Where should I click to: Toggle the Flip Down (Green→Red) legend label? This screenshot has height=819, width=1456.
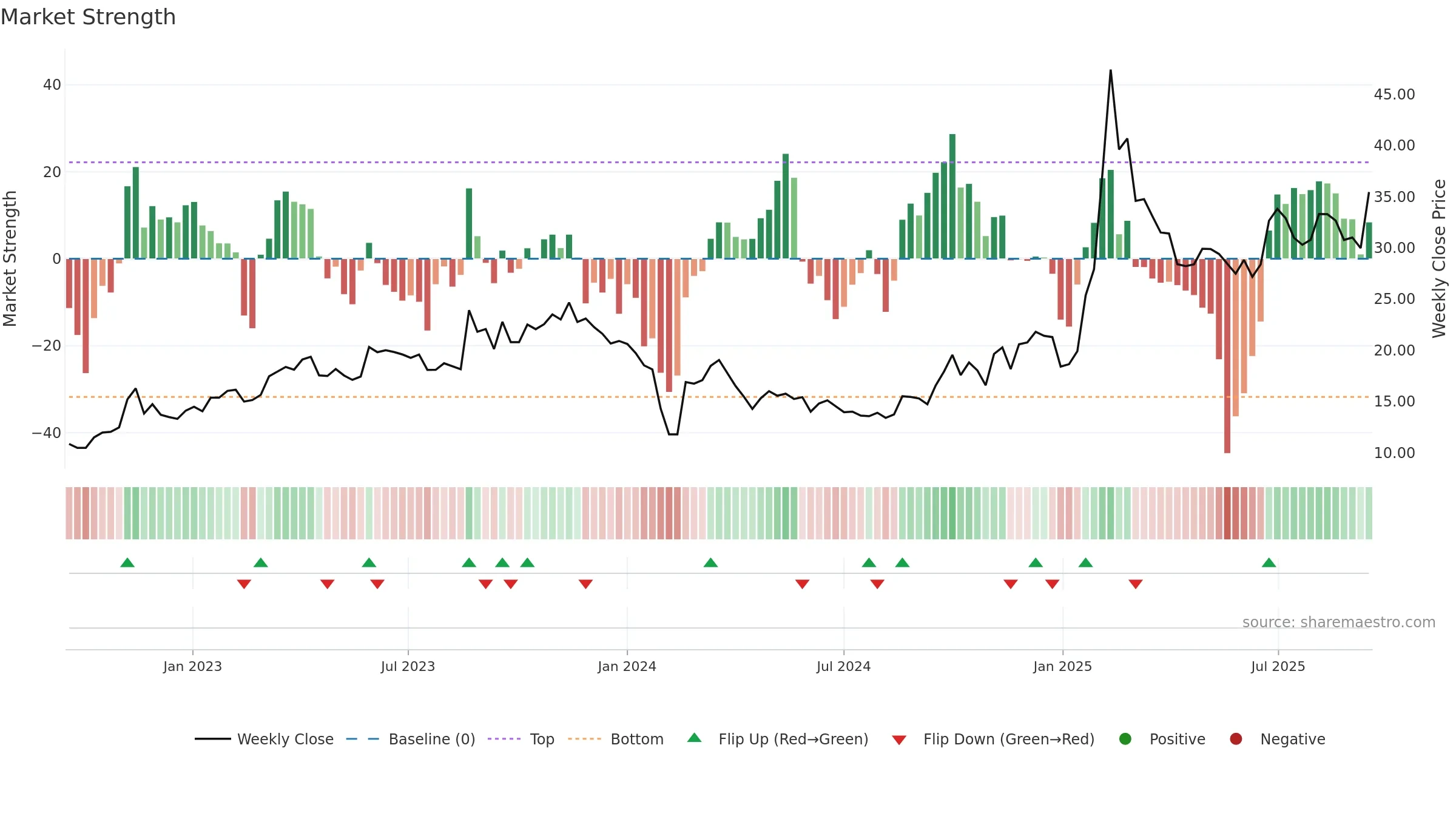click(x=1009, y=739)
